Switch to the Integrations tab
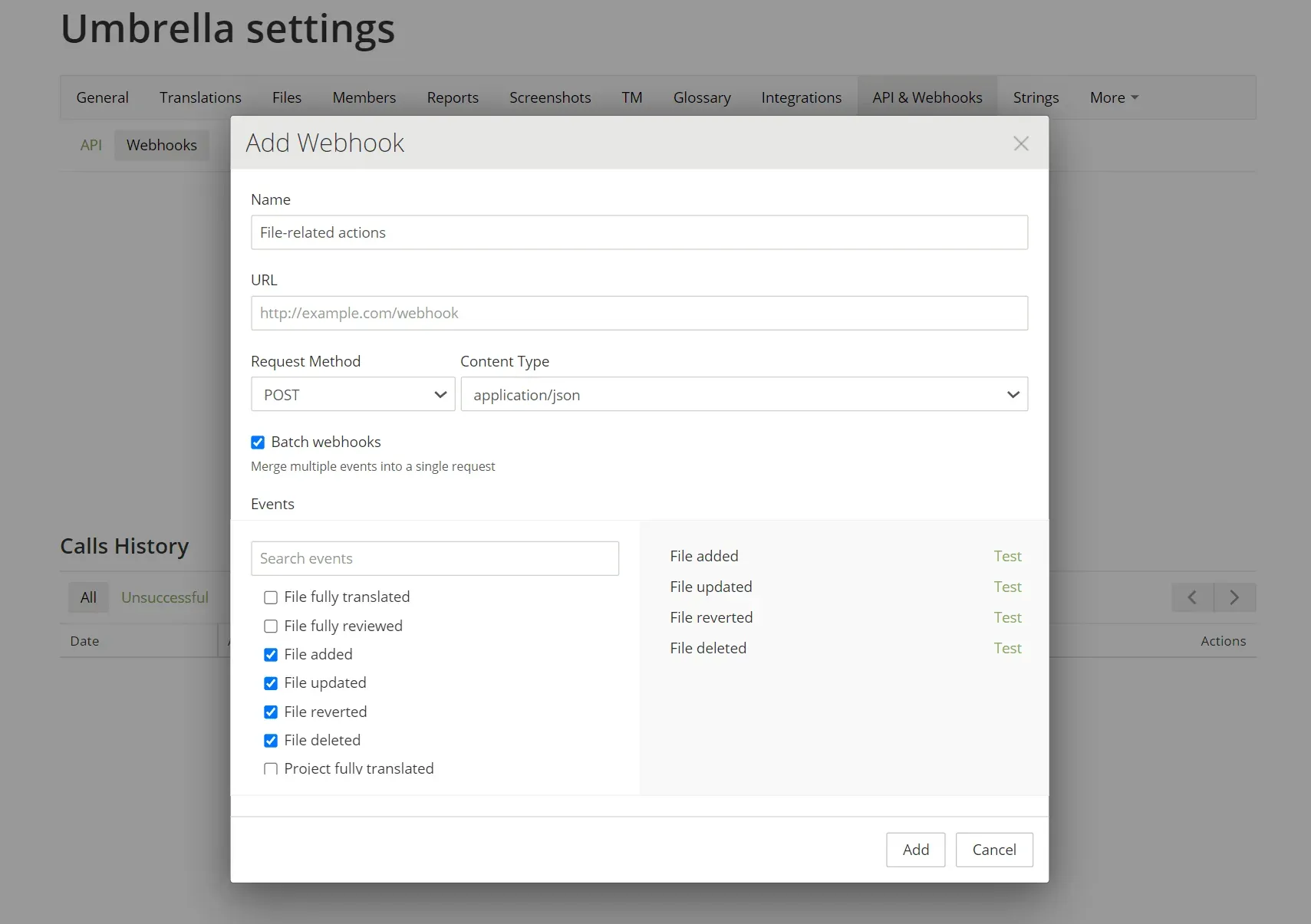 801,97
